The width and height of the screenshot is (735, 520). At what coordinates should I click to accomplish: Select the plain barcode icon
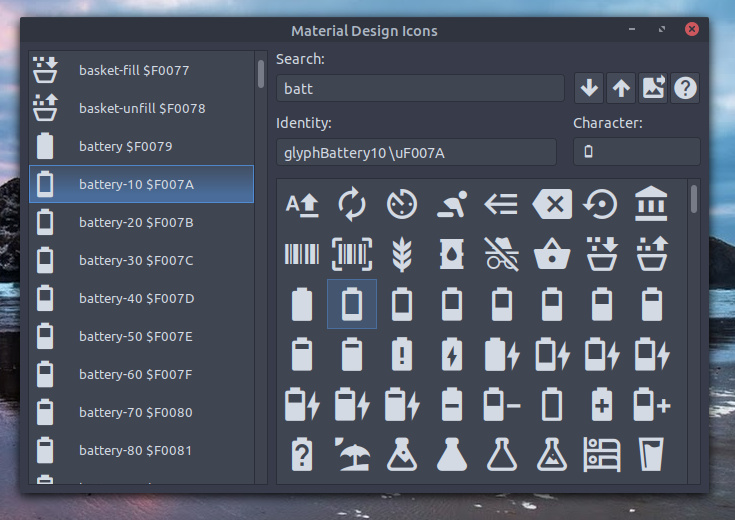(302, 254)
